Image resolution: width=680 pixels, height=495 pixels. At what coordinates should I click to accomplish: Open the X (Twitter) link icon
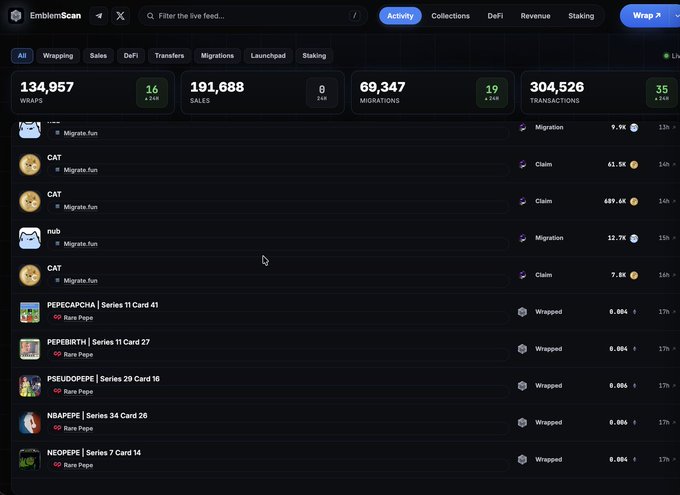coord(121,16)
